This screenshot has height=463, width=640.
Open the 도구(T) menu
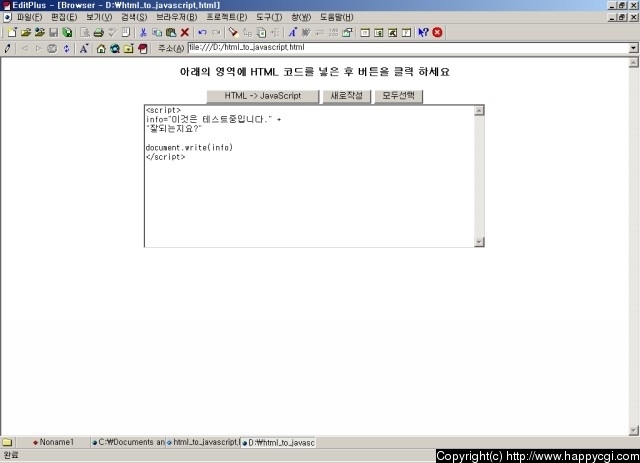(x=269, y=17)
